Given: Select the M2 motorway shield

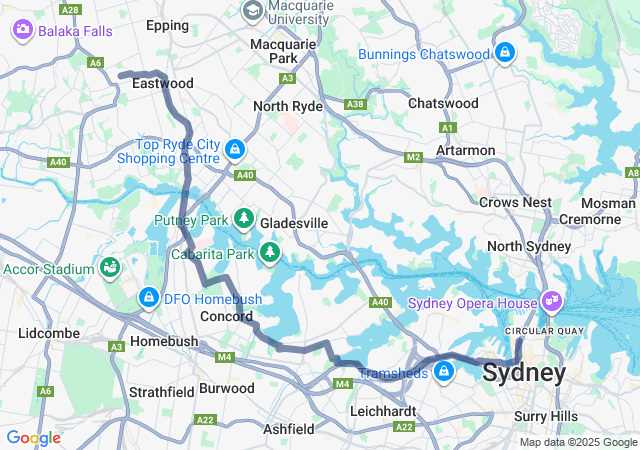Looking at the screenshot, I should (x=413, y=157).
